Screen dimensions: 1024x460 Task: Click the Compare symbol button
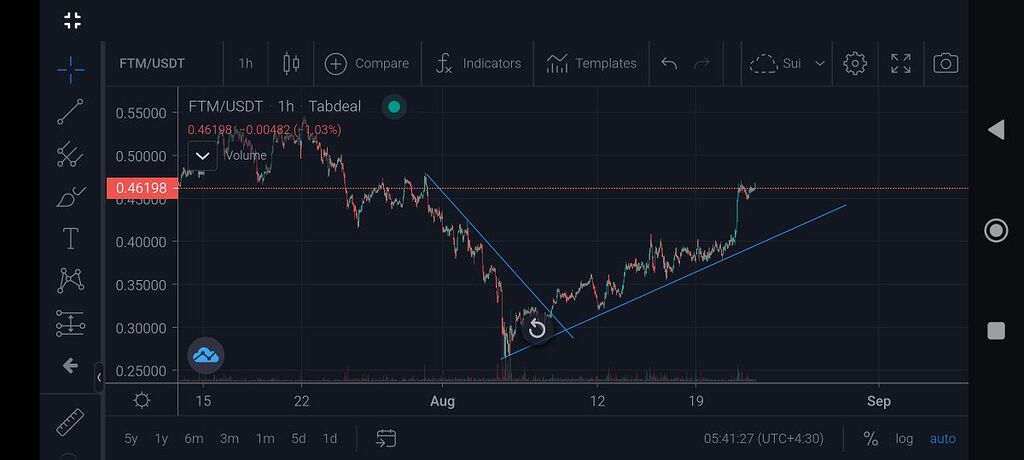(367, 64)
